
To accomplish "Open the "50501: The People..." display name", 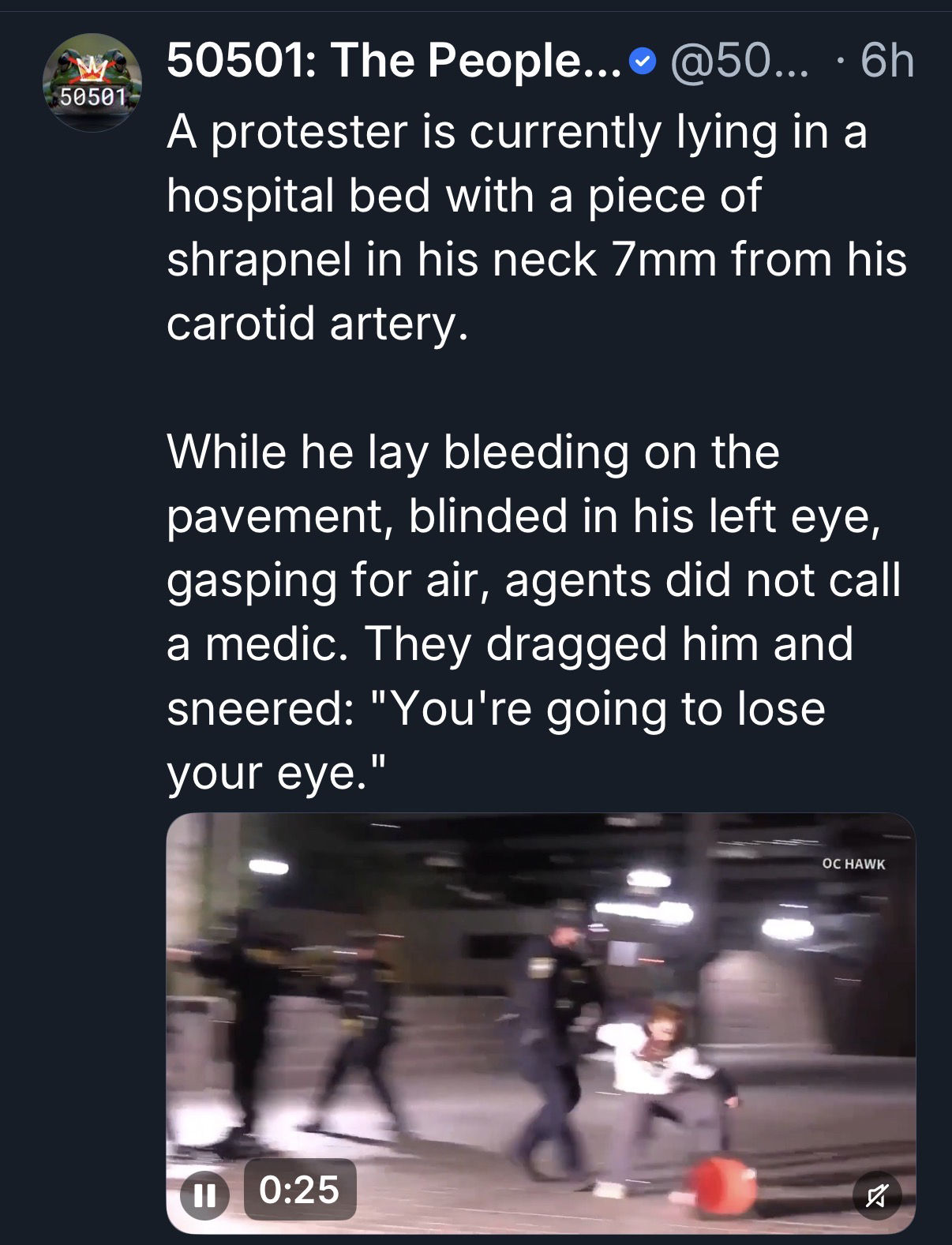I will [393, 60].
